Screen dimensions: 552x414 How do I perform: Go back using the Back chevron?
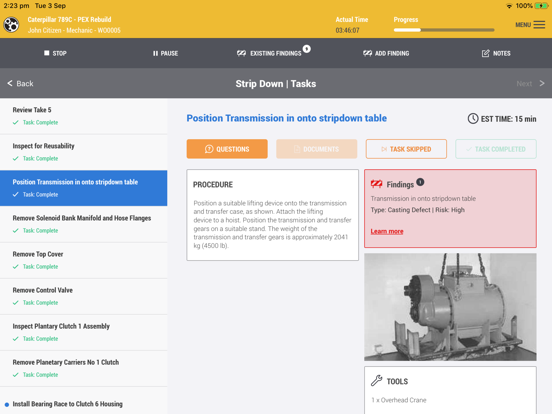[x=10, y=83]
